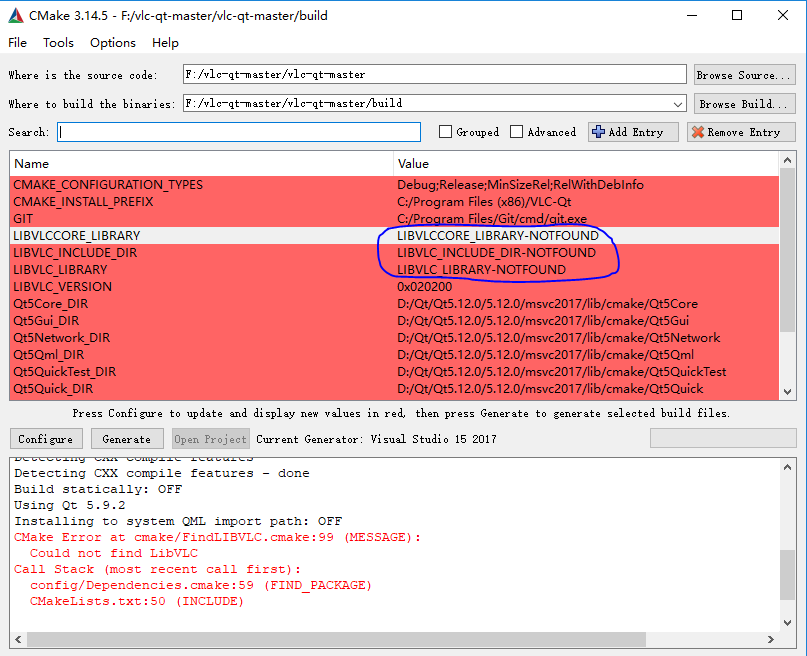Click the CMakeLists.txt:50 call stack line

tap(136, 601)
